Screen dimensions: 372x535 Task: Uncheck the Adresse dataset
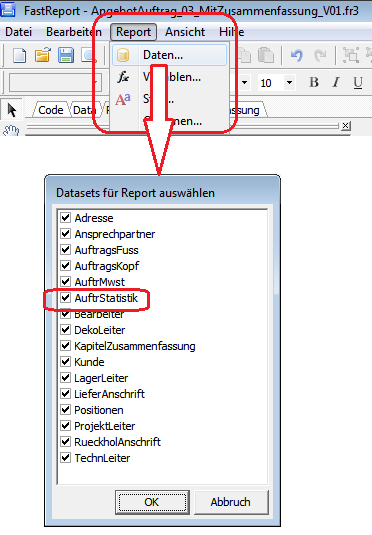65,218
